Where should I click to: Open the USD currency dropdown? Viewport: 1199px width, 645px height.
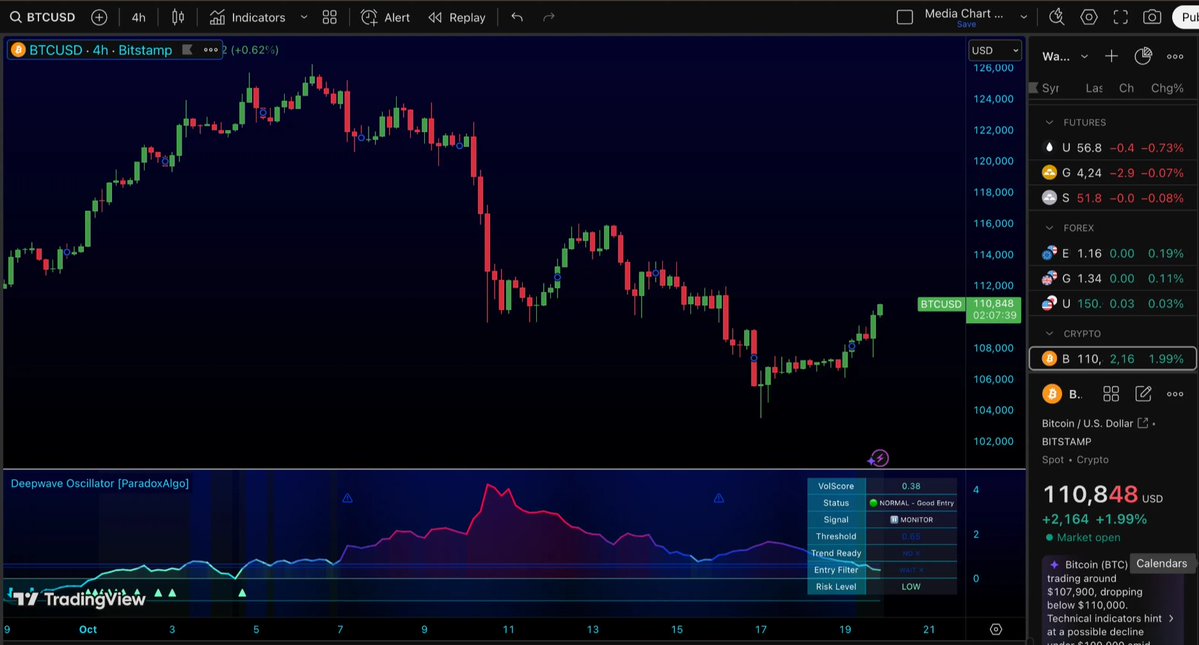click(994, 50)
